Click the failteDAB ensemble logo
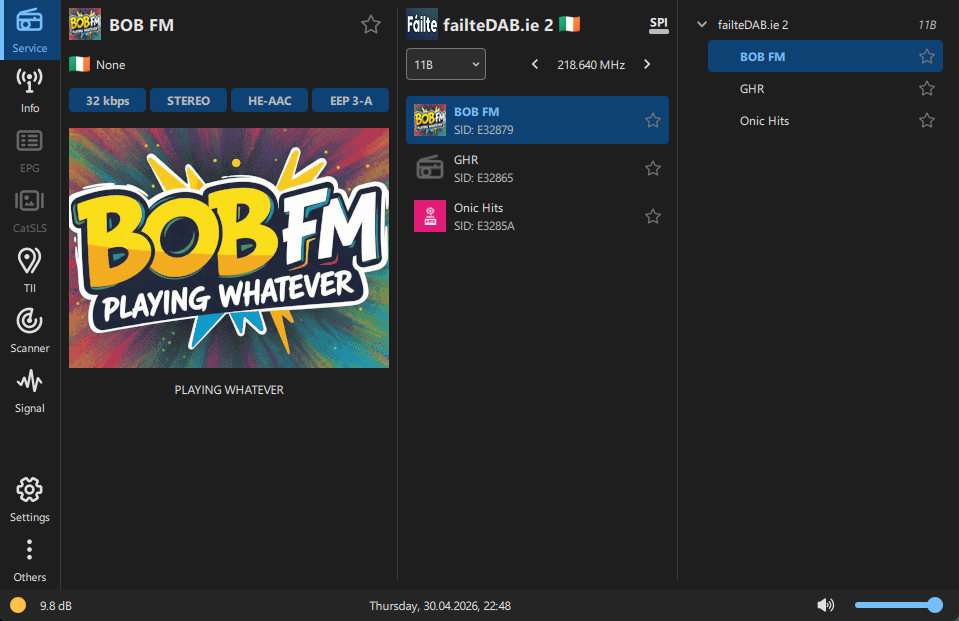 pos(422,24)
